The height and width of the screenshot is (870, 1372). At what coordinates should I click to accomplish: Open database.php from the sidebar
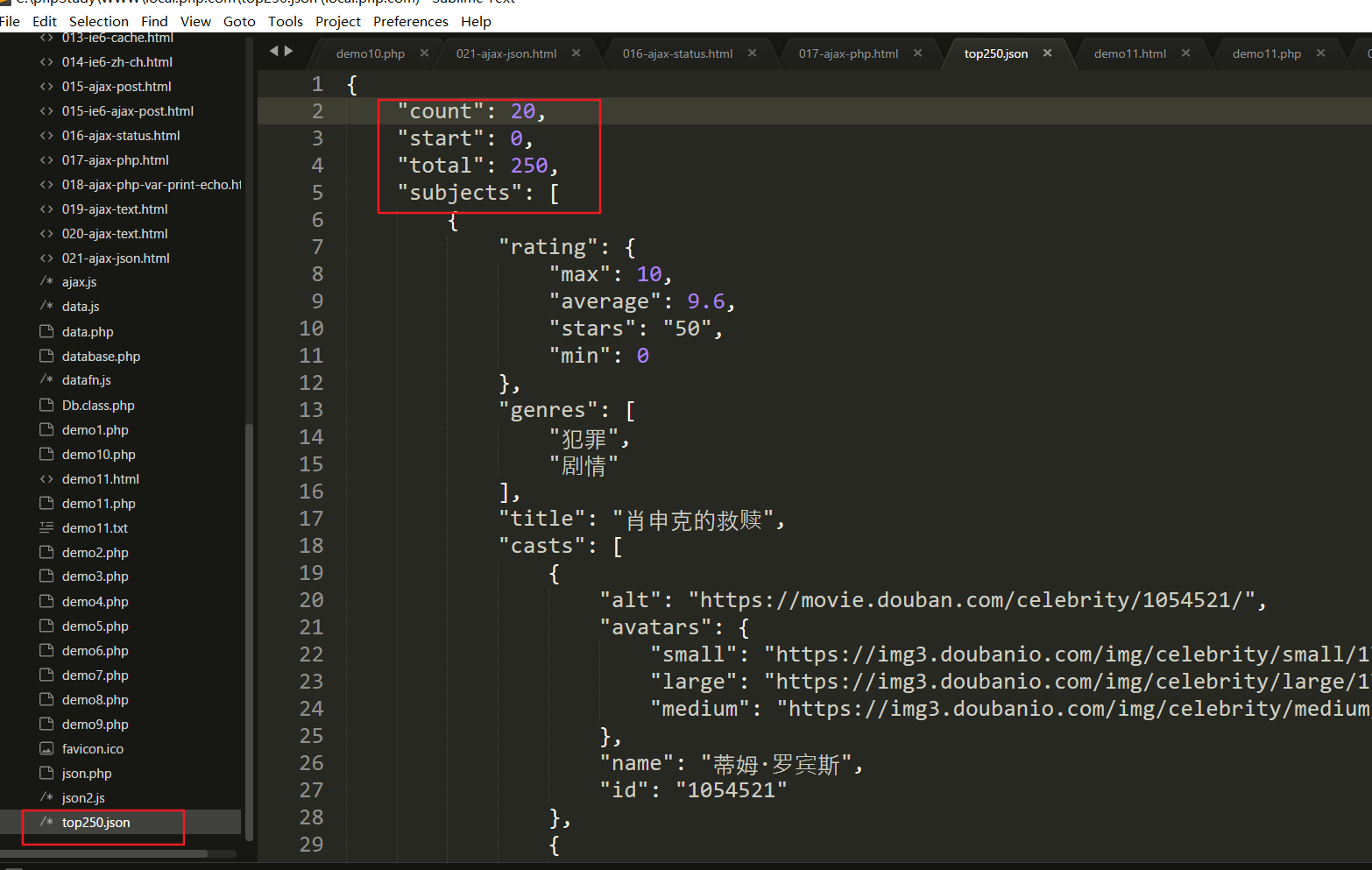(x=101, y=357)
